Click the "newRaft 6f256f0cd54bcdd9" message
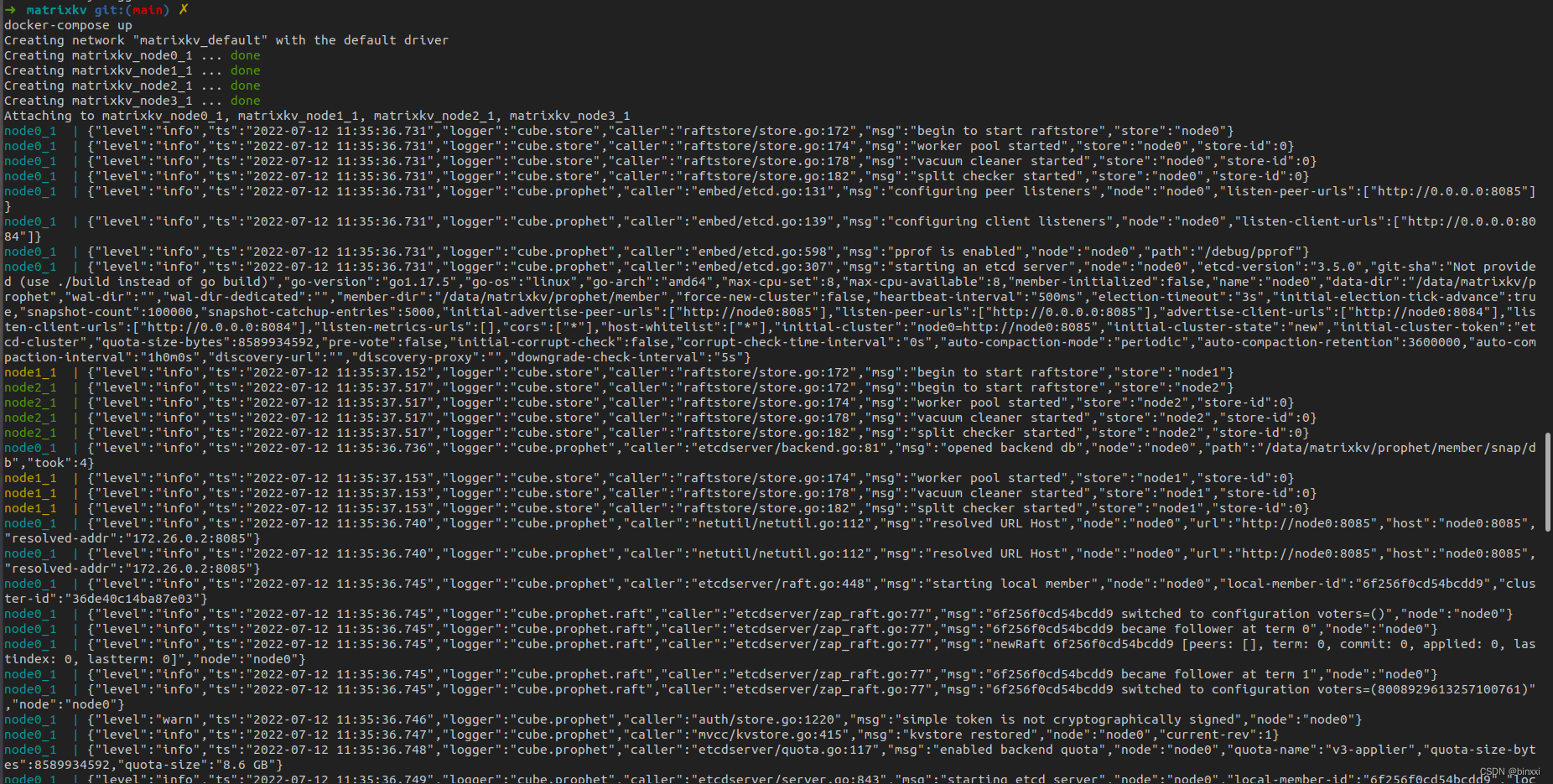The width and height of the screenshot is (1553, 784). point(1083,644)
